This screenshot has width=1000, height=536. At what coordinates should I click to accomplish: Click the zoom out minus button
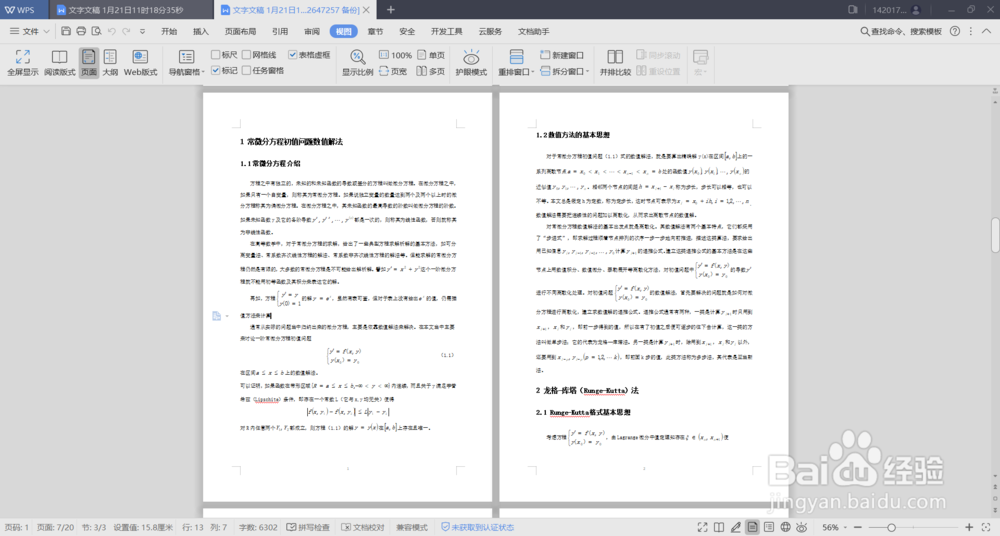858,527
